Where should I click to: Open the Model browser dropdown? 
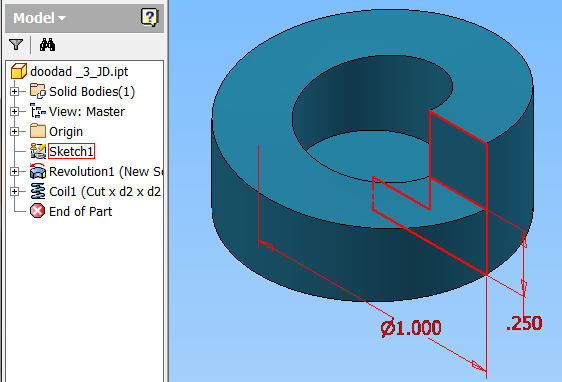point(40,18)
